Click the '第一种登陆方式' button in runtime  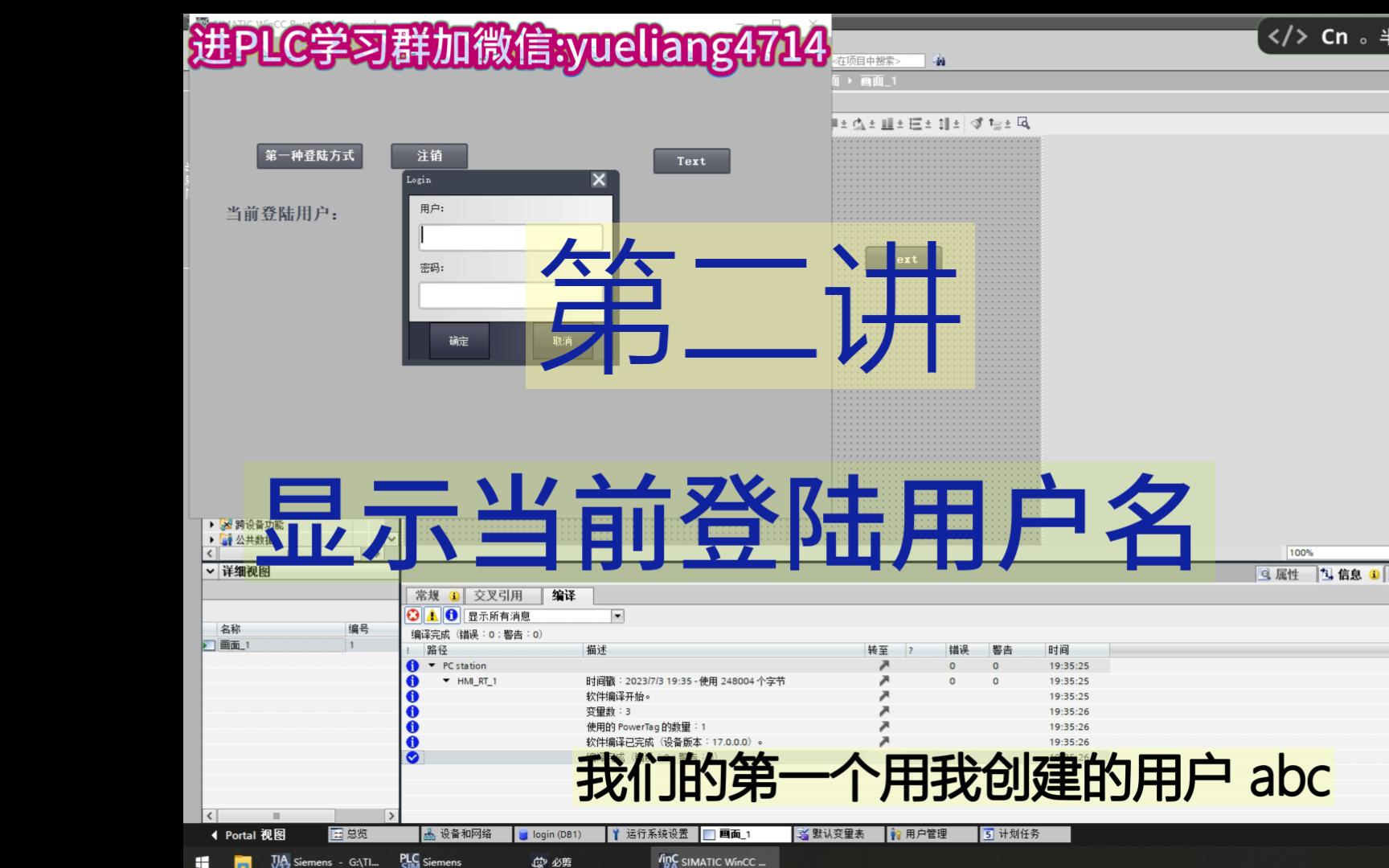[x=309, y=156]
